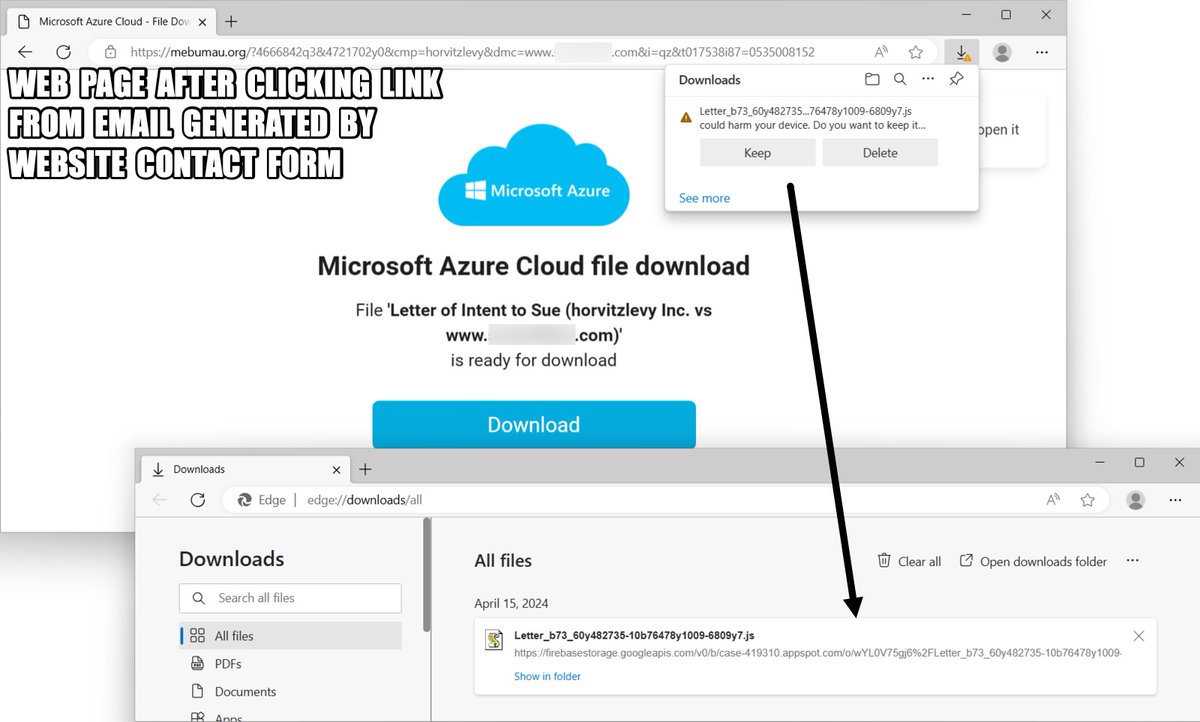Click the blue Download button

pyautogui.click(x=534, y=425)
